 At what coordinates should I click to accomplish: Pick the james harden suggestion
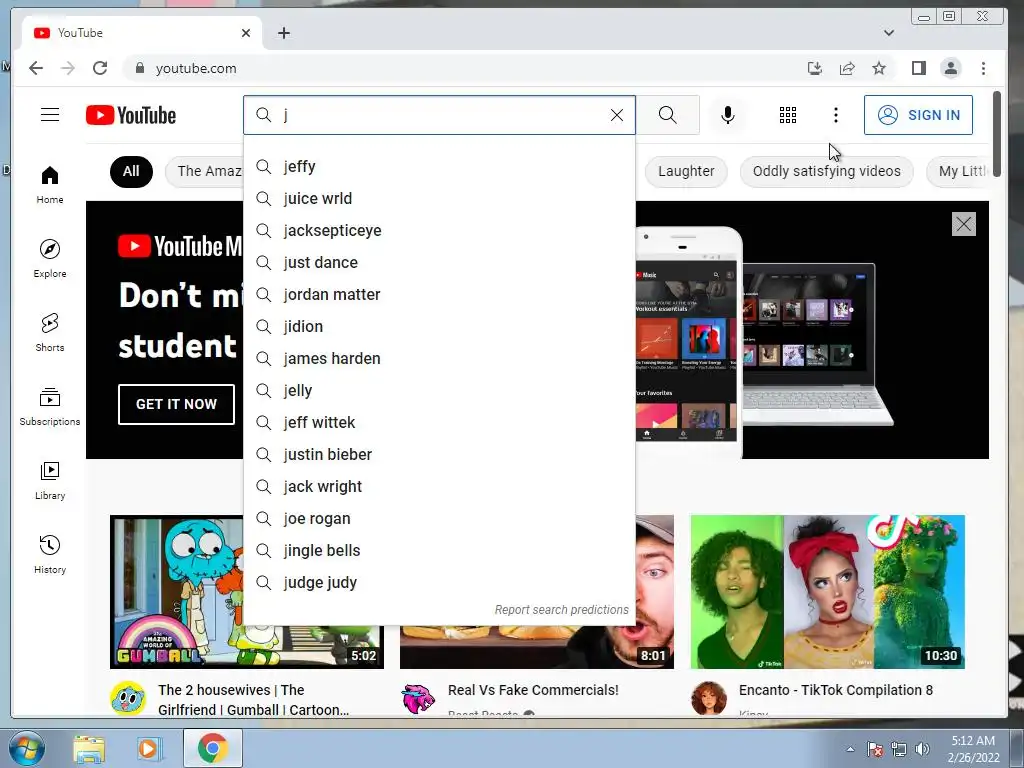click(x=439, y=359)
